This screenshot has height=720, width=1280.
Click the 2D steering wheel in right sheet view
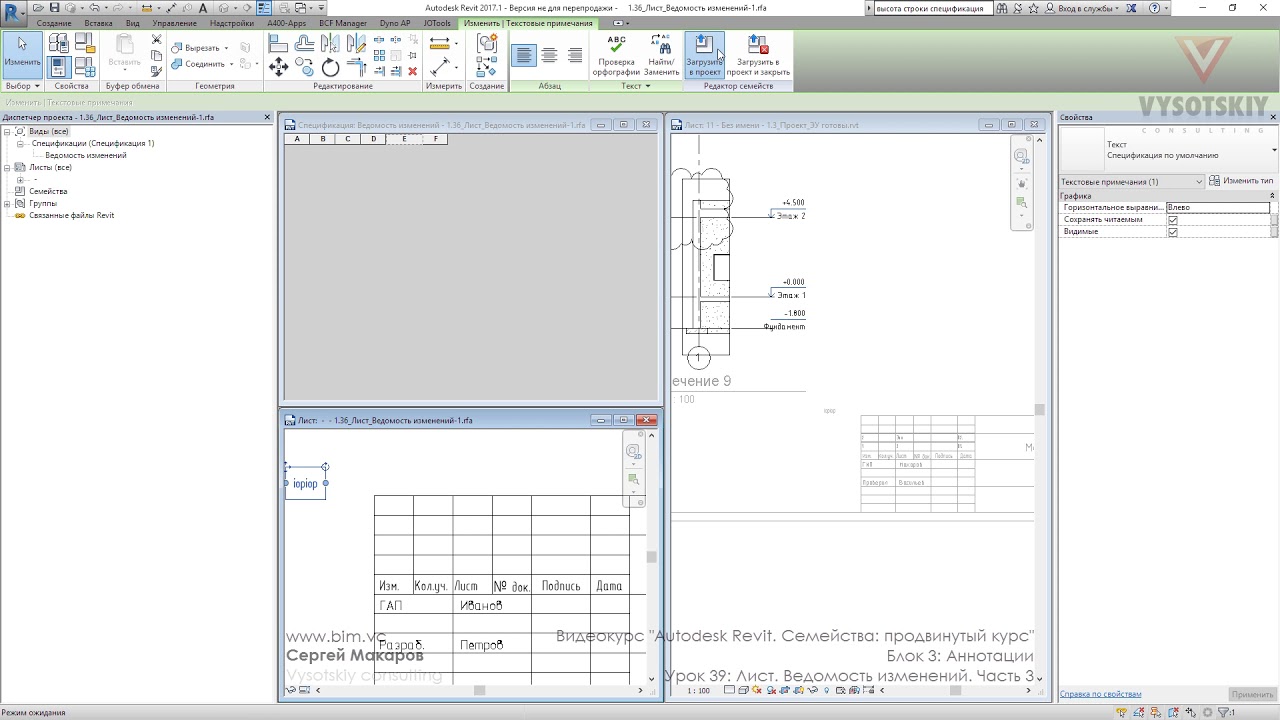(x=1021, y=156)
